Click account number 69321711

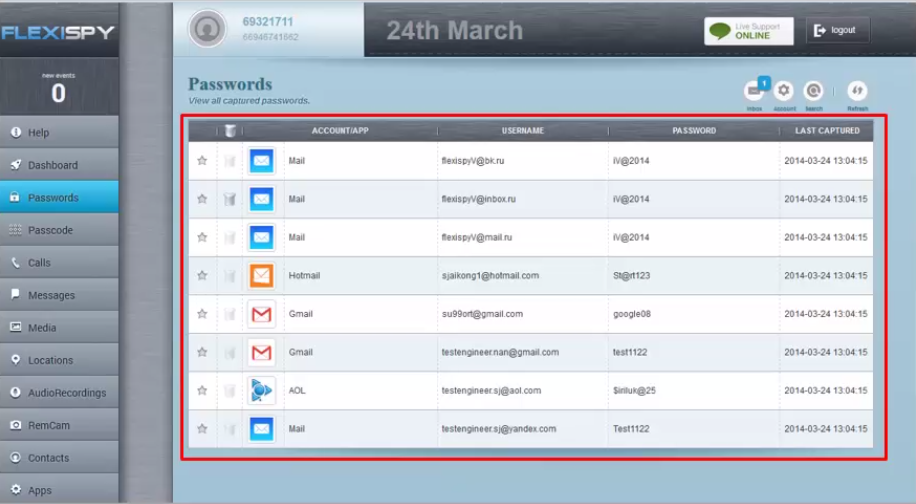(x=268, y=22)
